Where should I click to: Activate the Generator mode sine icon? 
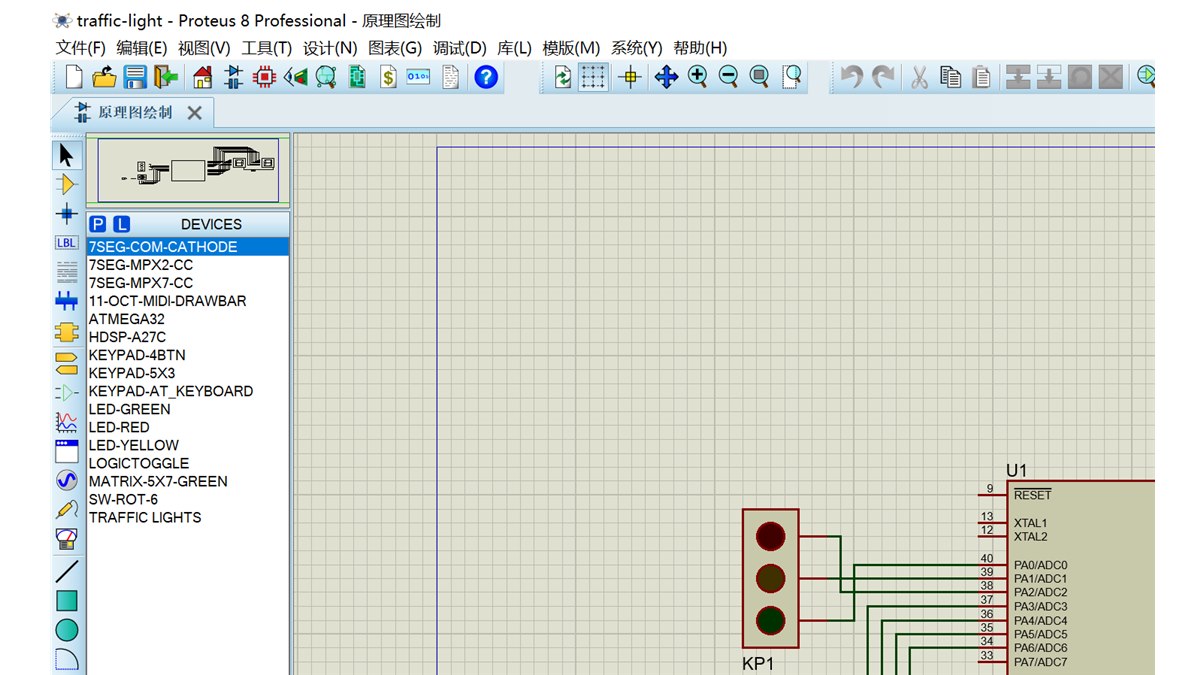[x=66, y=480]
